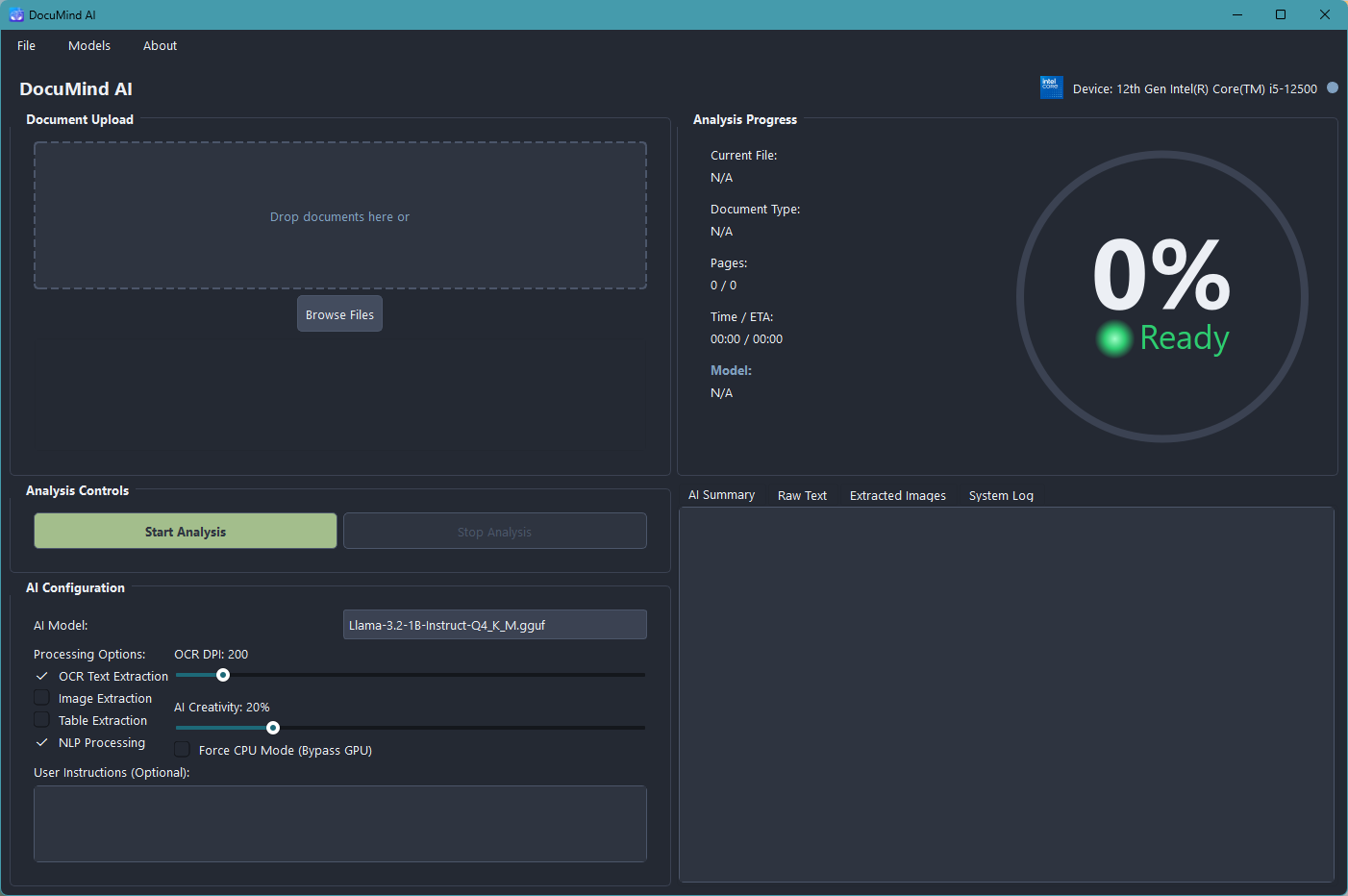The height and width of the screenshot is (896, 1348).
Task: Switch to the Extracted Images tab
Action: pyautogui.click(x=897, y=495)
